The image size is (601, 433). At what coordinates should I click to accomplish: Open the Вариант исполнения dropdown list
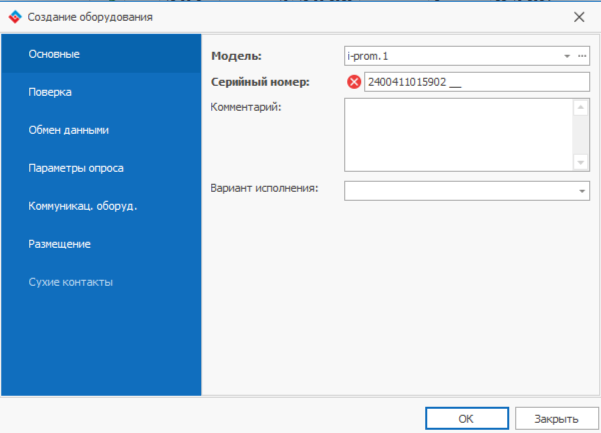(581, 190)
